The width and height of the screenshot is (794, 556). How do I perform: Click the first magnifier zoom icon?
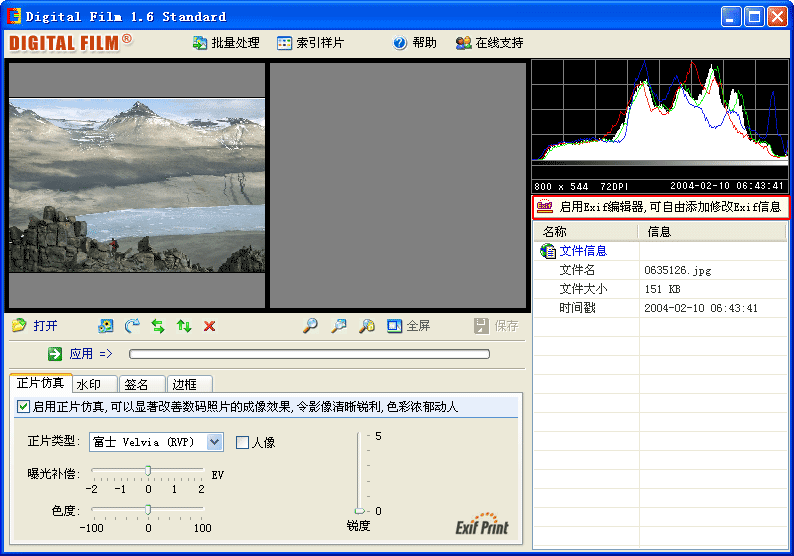pyautogui.click(x=310, y=326)
